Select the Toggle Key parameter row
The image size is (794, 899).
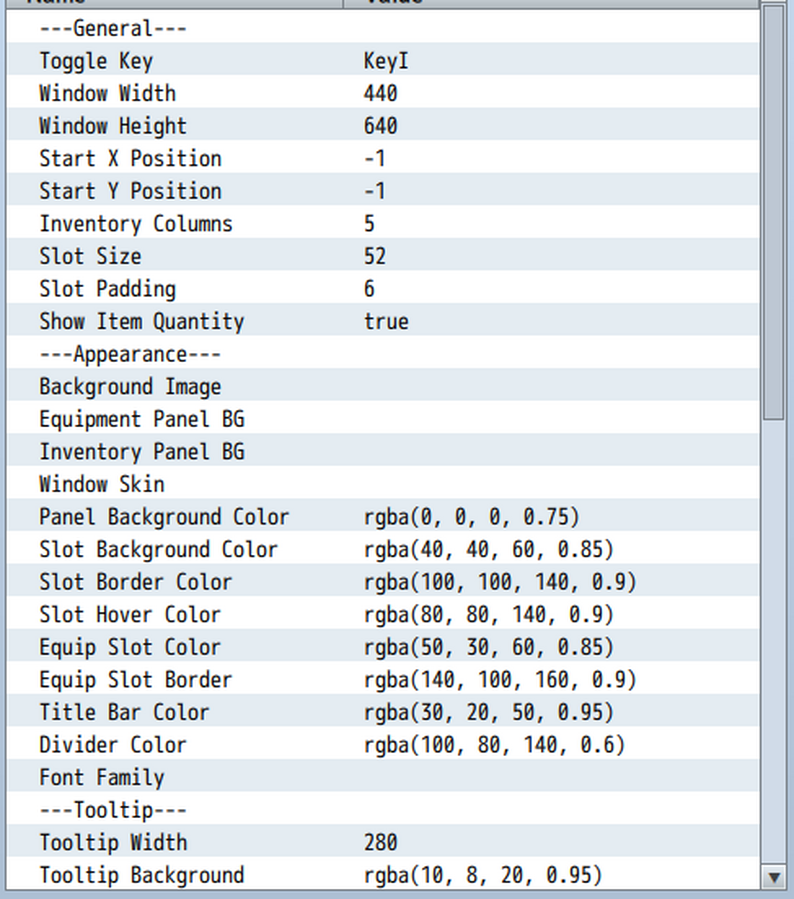383,61
